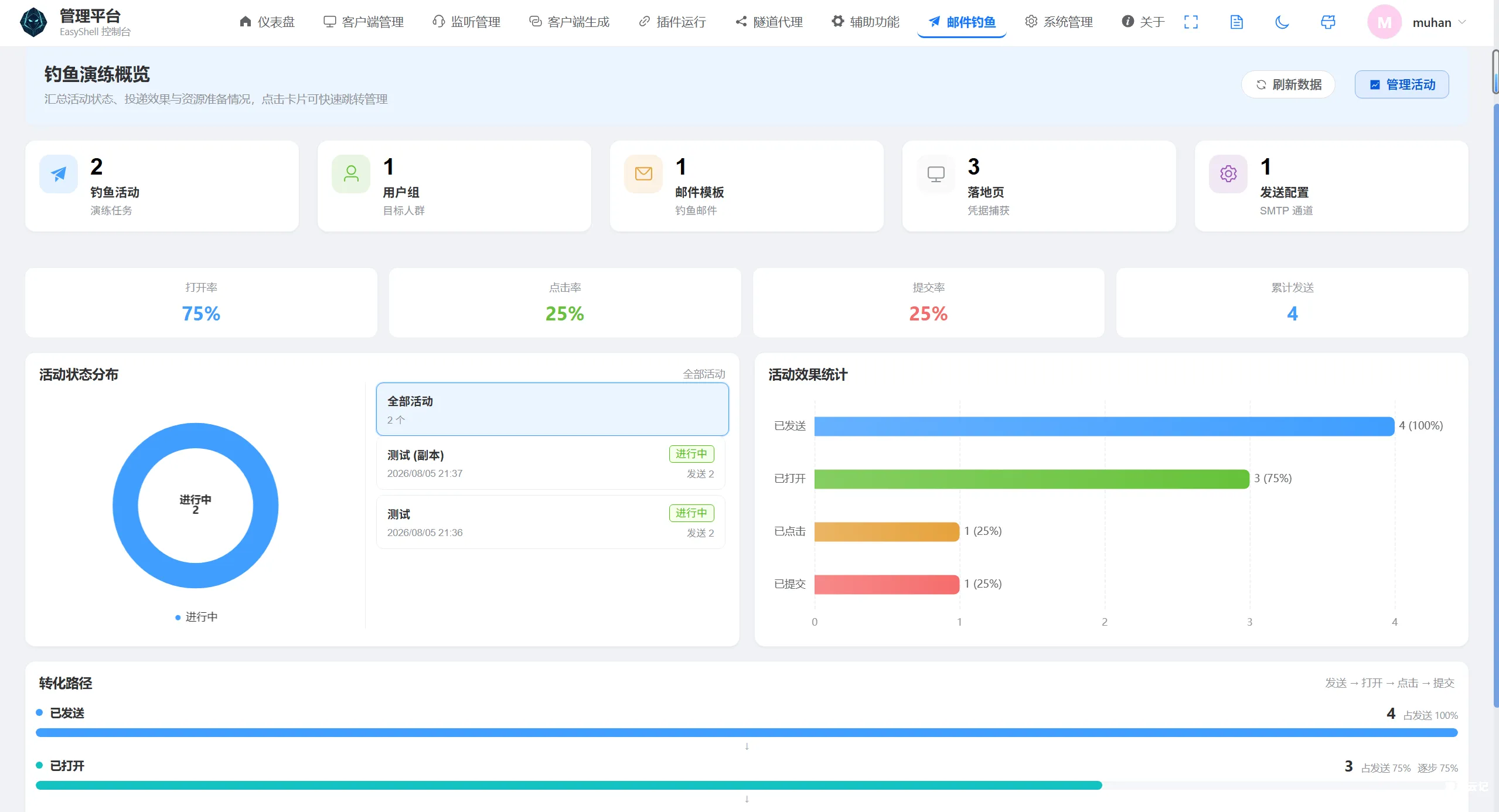
Task: Click 进行中 tag on 测试 (副本)
Action: [691, 454]
